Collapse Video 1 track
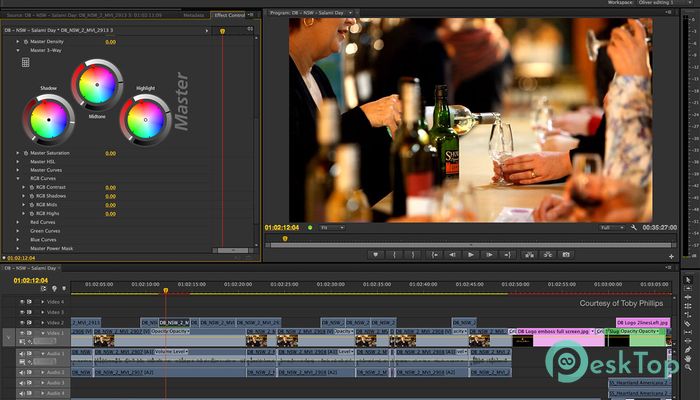700x400 pixels. pos(43,333)
